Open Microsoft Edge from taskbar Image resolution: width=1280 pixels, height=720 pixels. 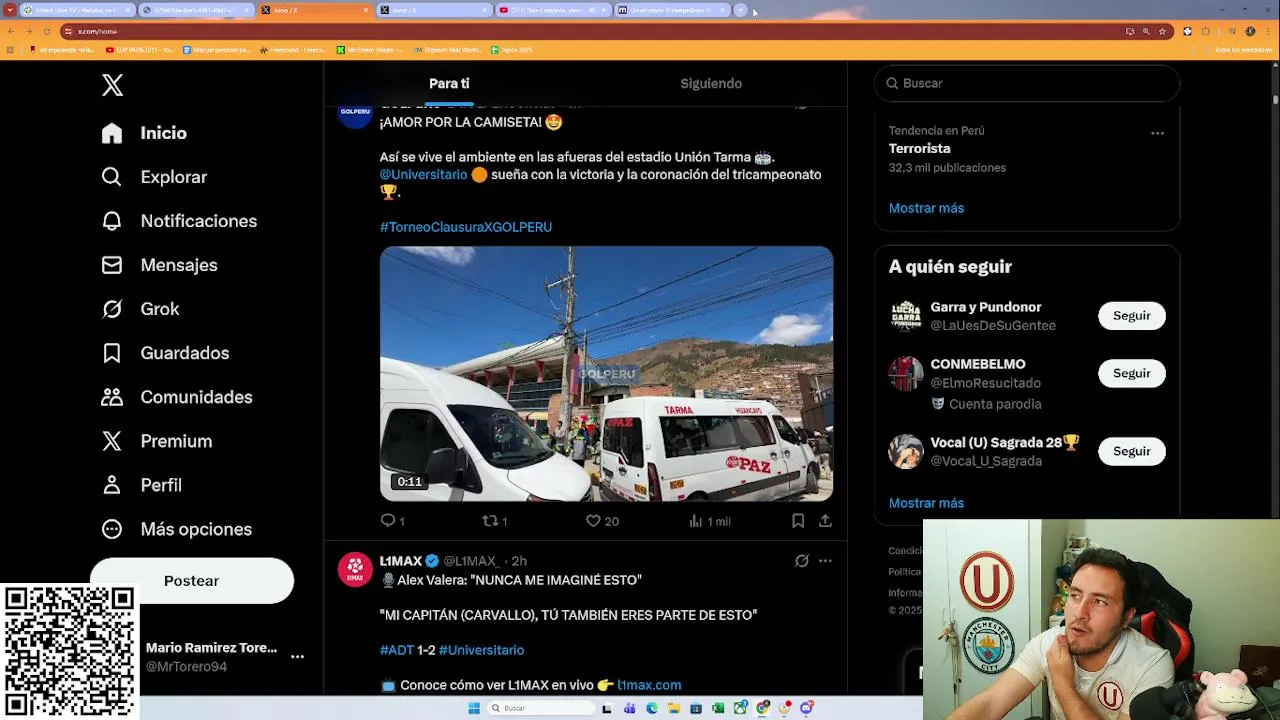[x=651, y=708]
